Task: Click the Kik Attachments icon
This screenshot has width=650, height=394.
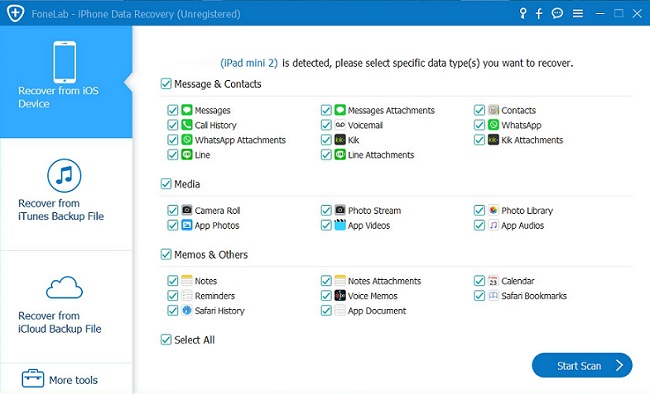Action: [493, 139]
